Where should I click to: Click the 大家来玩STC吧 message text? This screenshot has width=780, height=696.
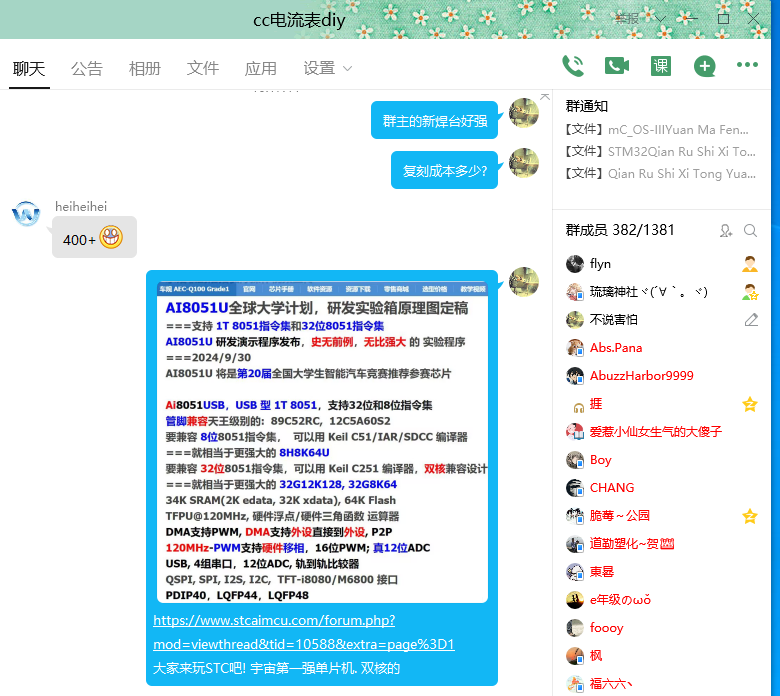[276, 668]
